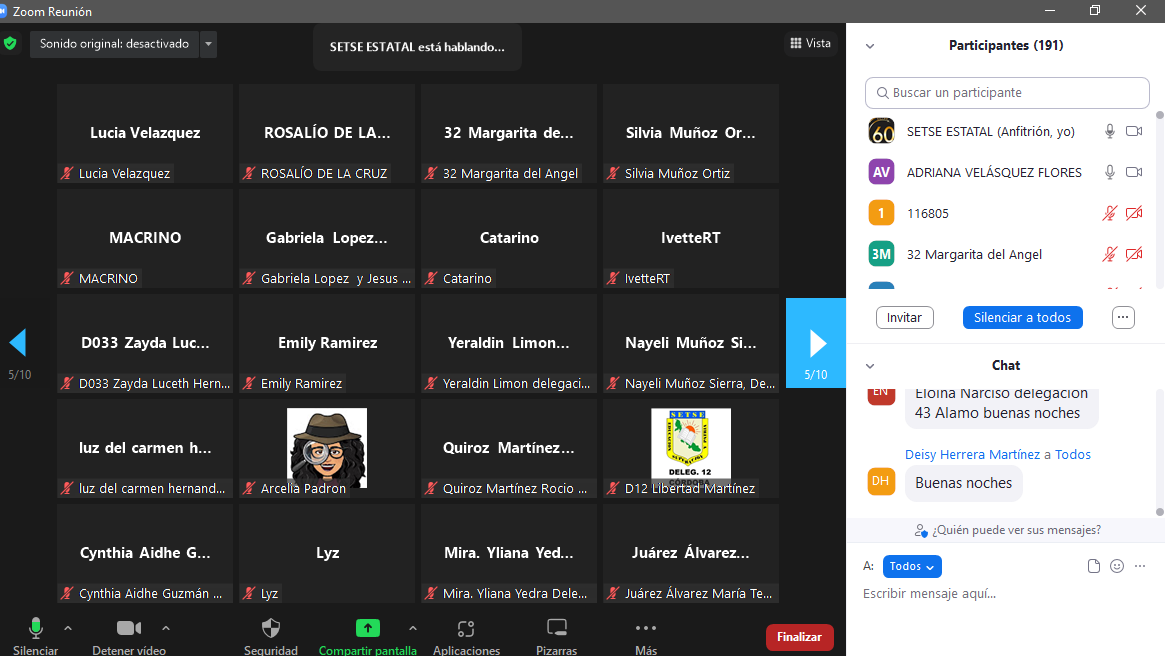
Task: Open Todos recipient dropdown in chat
Action: tap(912, 566)
